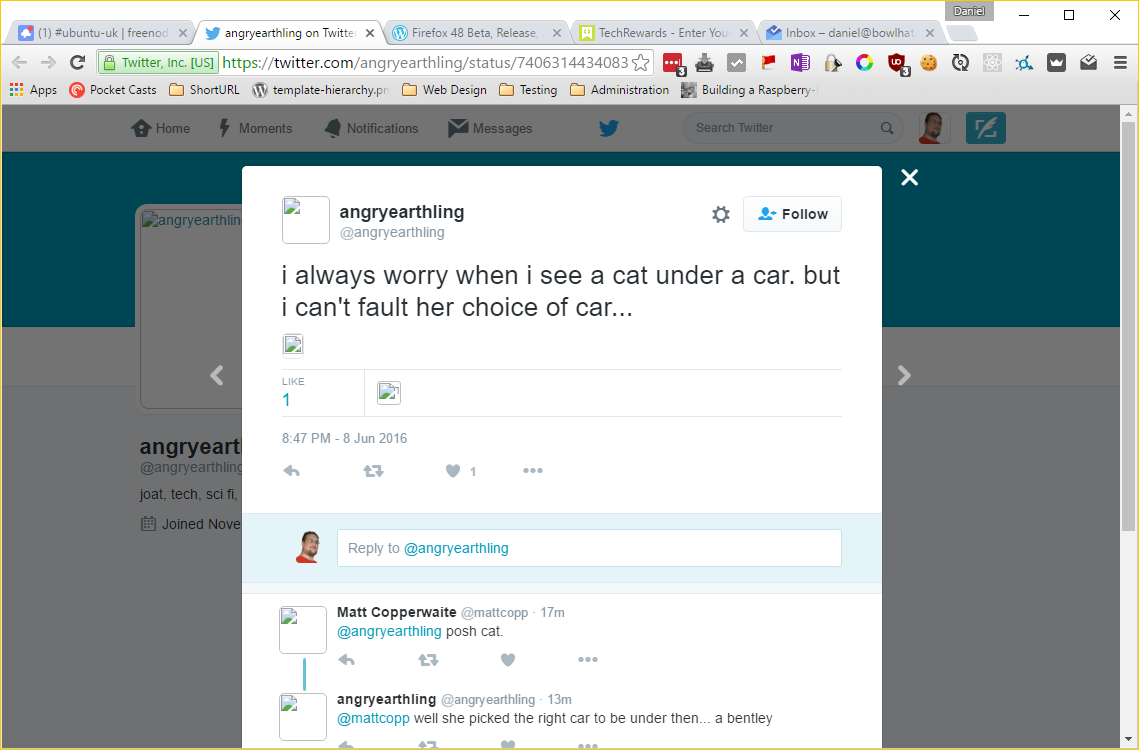
Task: Retweet the main angryearthling tweet
Action: pos(373,471)
